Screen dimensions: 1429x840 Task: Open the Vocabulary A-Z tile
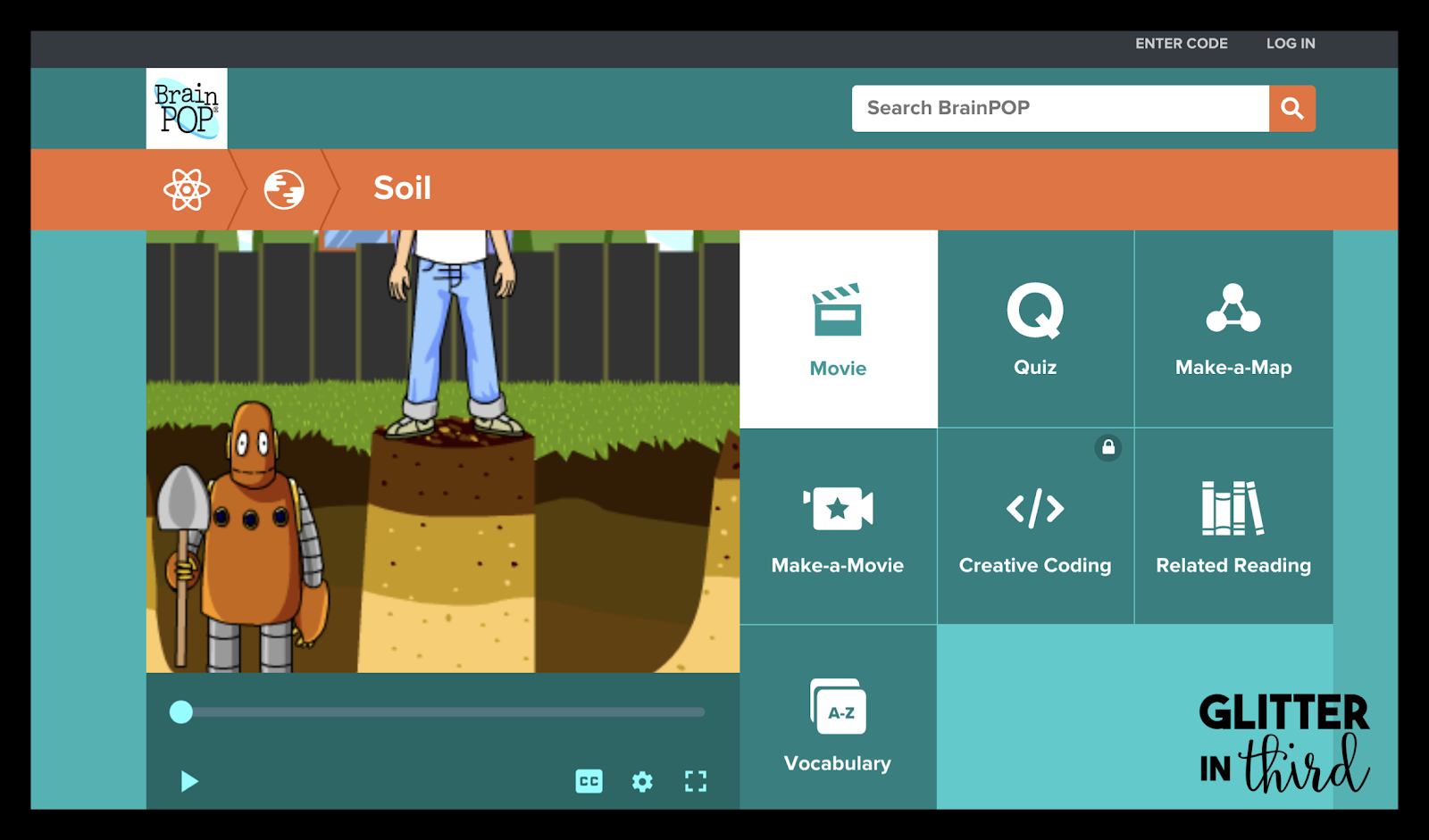[839, 717]
